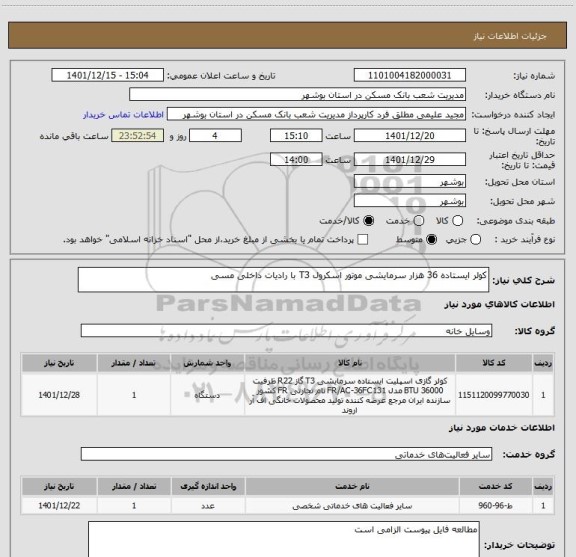Choose the متوسط purchase process option
This screenshot has height=557, width=576.
pos(431,240)
